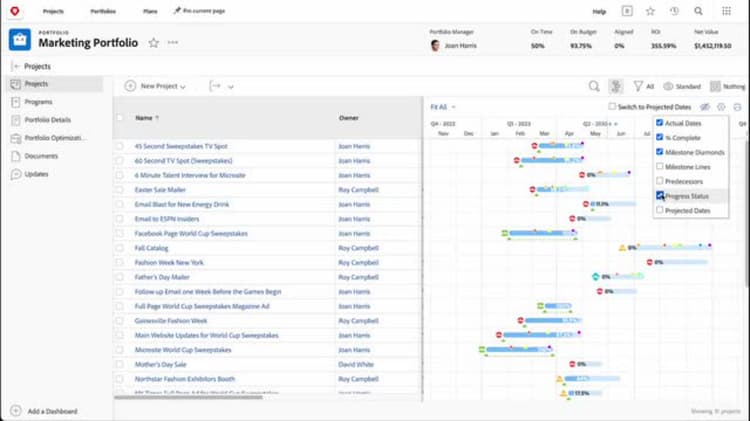Open 45 Second Sweepstakes TV Spot project
Viewport: 750px width, 421px height.
click(x=181, y=146)
